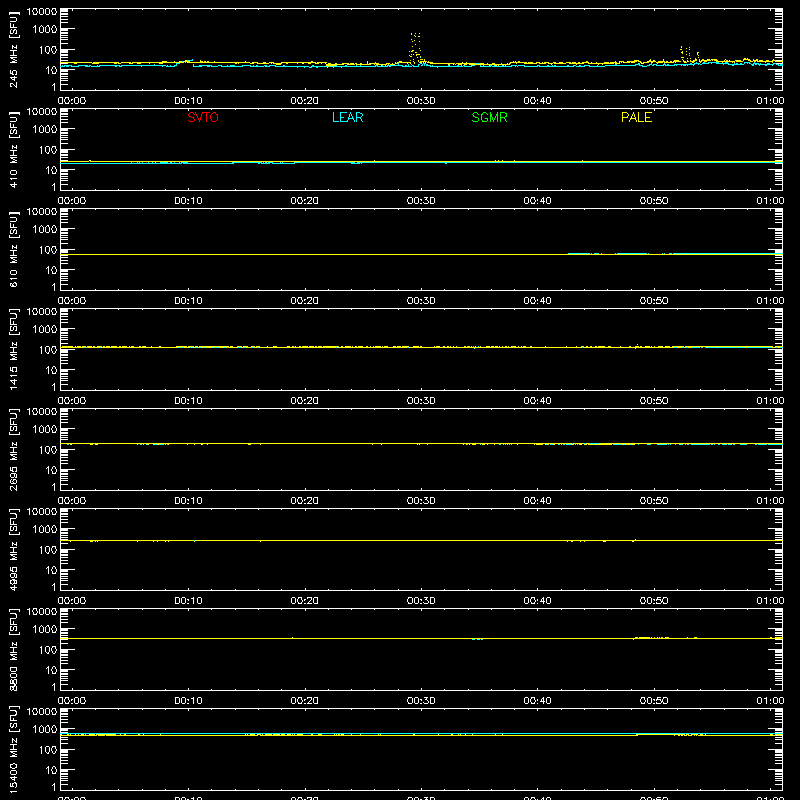Click the 10000 y-axis label of the 2695 MHz plot

[42, 412]
